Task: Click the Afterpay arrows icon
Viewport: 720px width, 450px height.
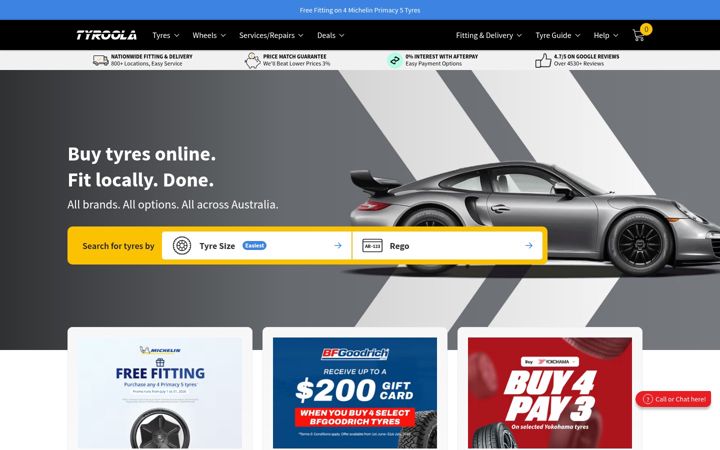Action: 394,60
